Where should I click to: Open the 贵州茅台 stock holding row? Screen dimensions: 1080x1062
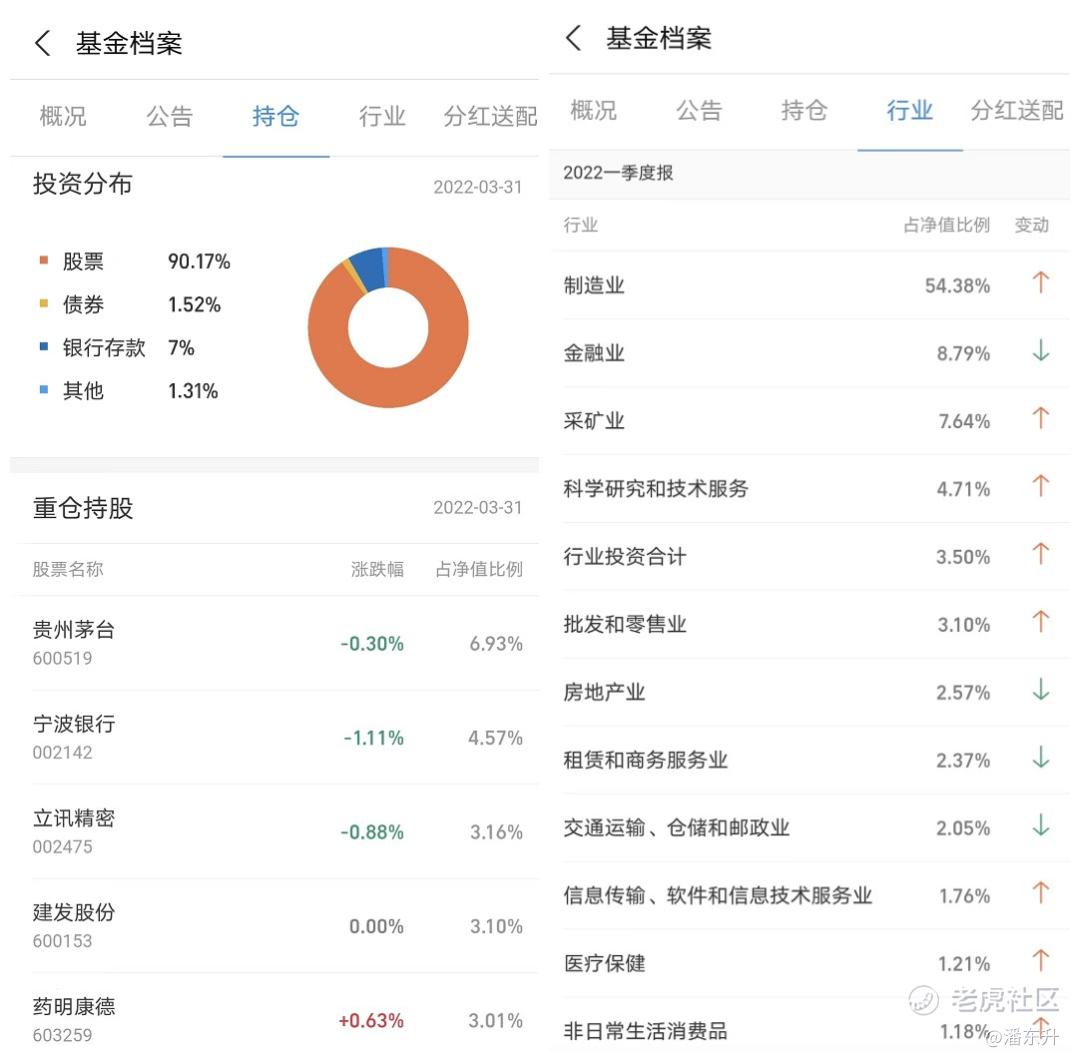tap(278, 643)
